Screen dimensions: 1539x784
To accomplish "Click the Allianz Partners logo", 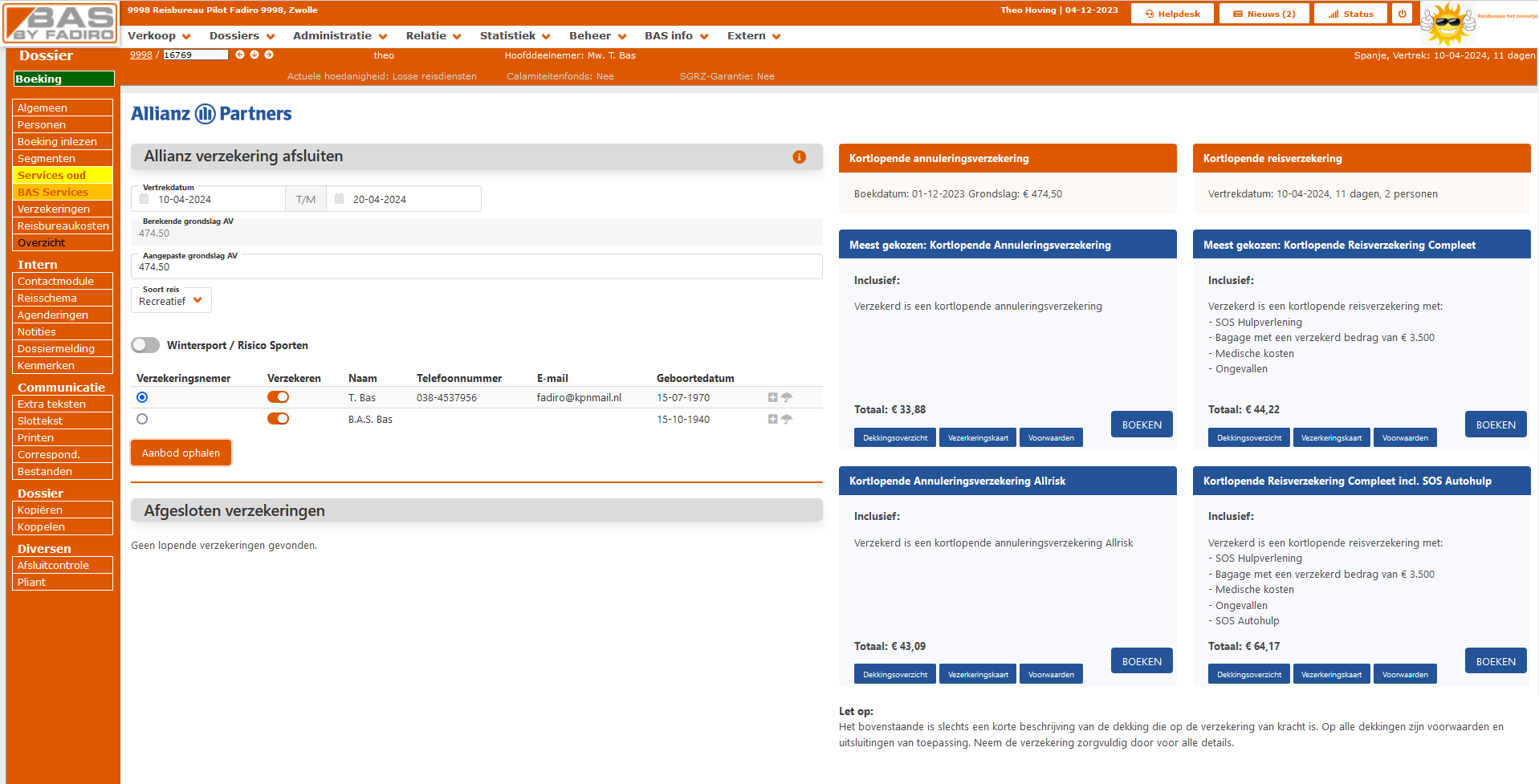I will point(211,113).
